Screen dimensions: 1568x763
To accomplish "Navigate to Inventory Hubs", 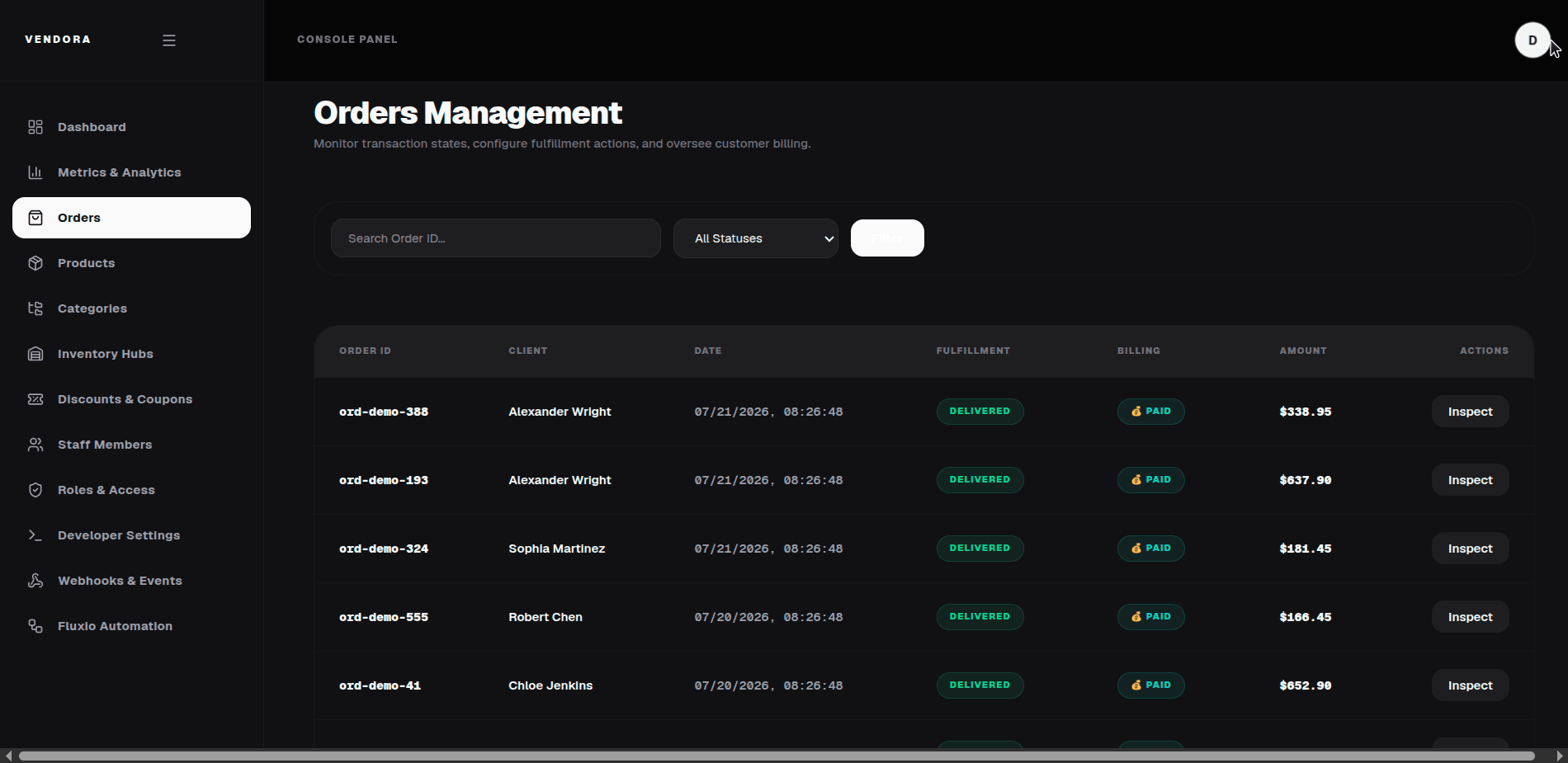I will pos(132,354).
